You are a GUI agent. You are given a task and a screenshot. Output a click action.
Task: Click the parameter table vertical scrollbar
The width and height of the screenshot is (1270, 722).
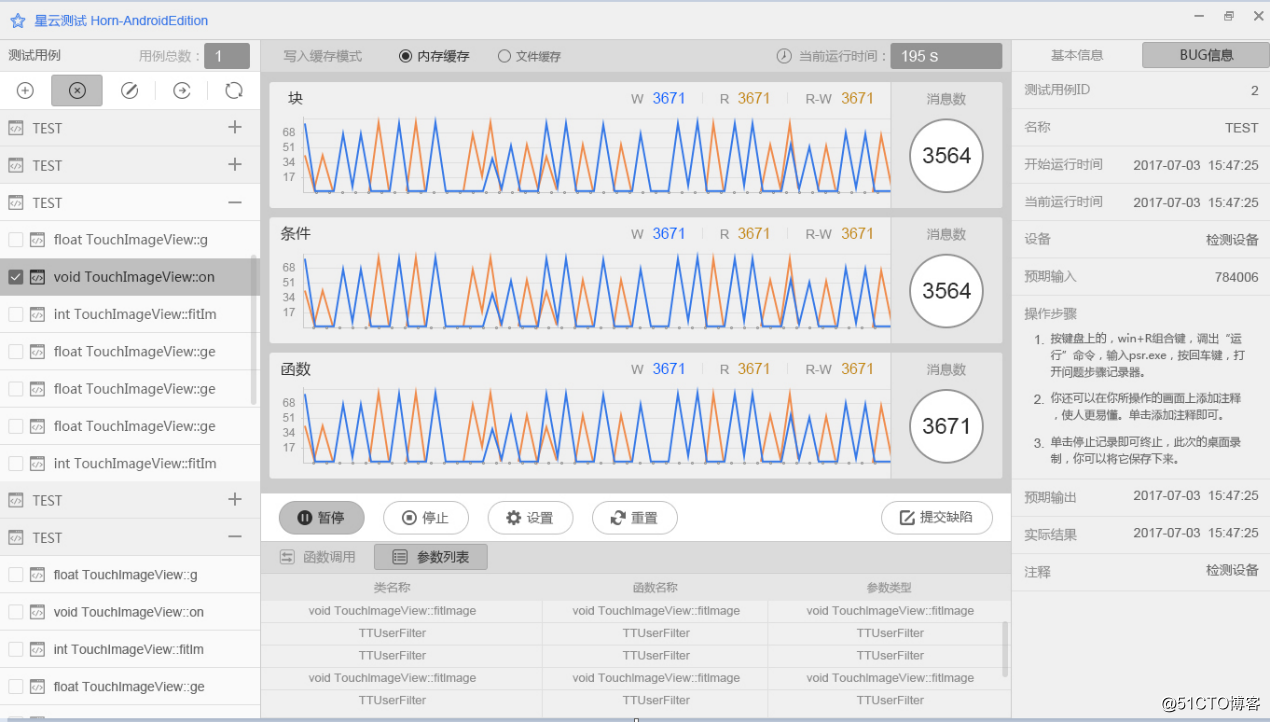tap(1005, 648)
